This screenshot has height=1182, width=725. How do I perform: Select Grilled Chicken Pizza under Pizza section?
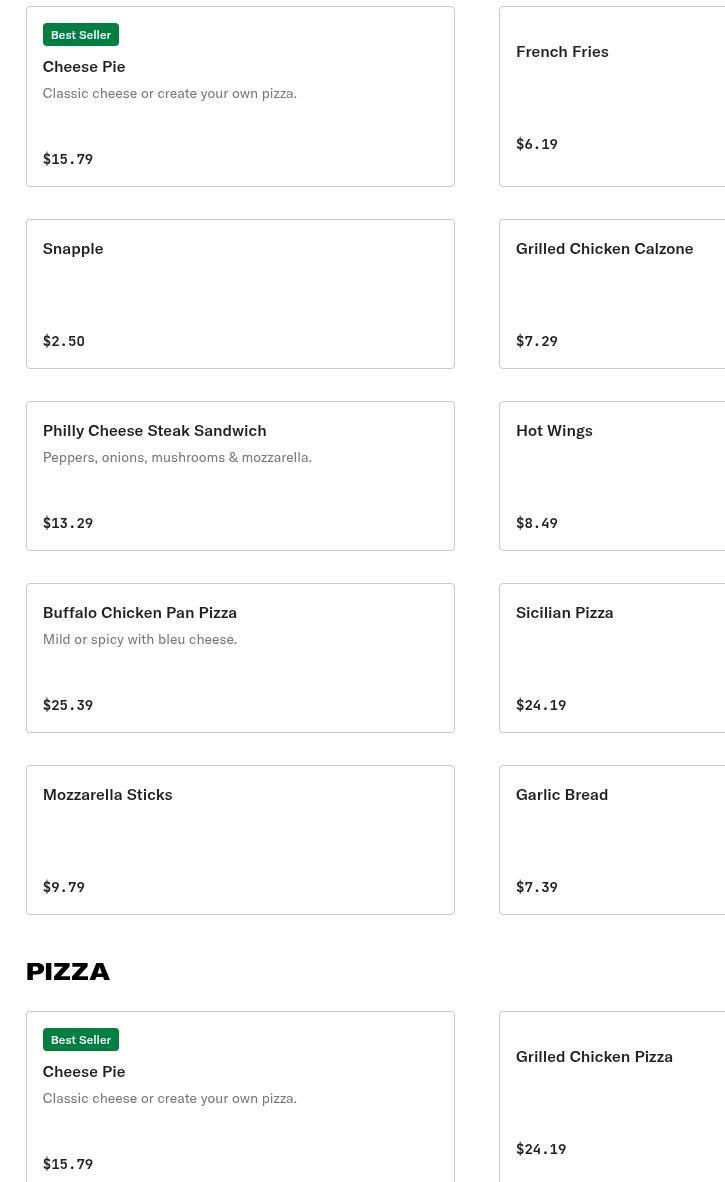coord(612,1097)
